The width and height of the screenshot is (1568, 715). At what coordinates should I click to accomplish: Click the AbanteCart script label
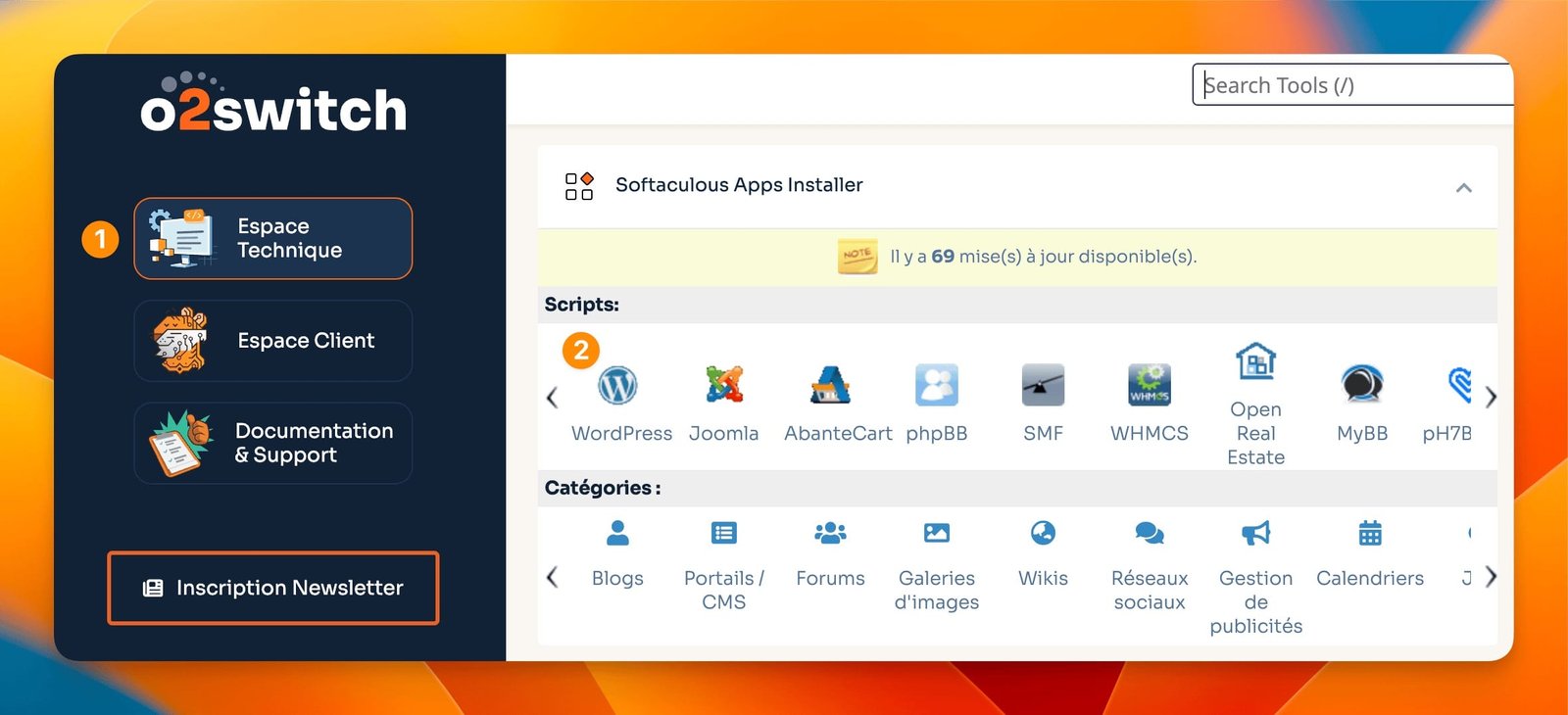[838, 433]
